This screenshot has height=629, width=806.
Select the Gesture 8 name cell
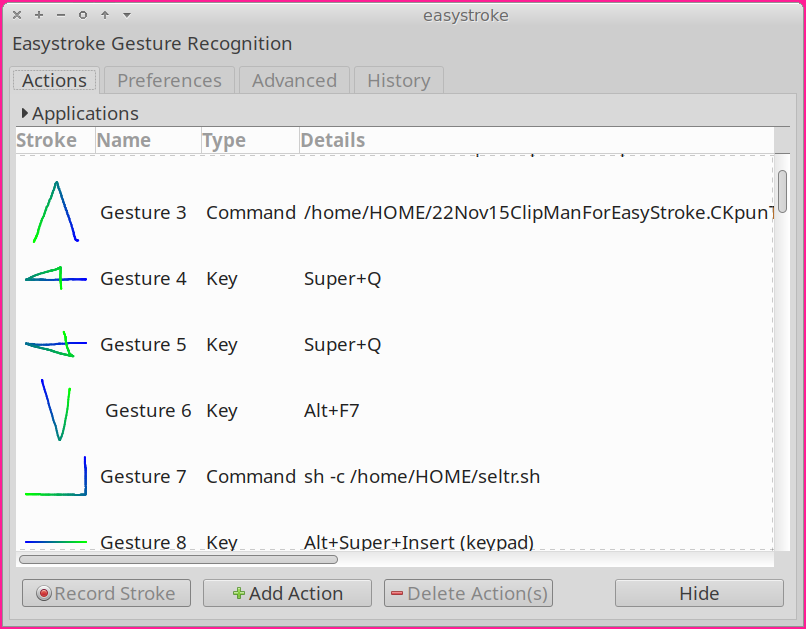(143, 542)
